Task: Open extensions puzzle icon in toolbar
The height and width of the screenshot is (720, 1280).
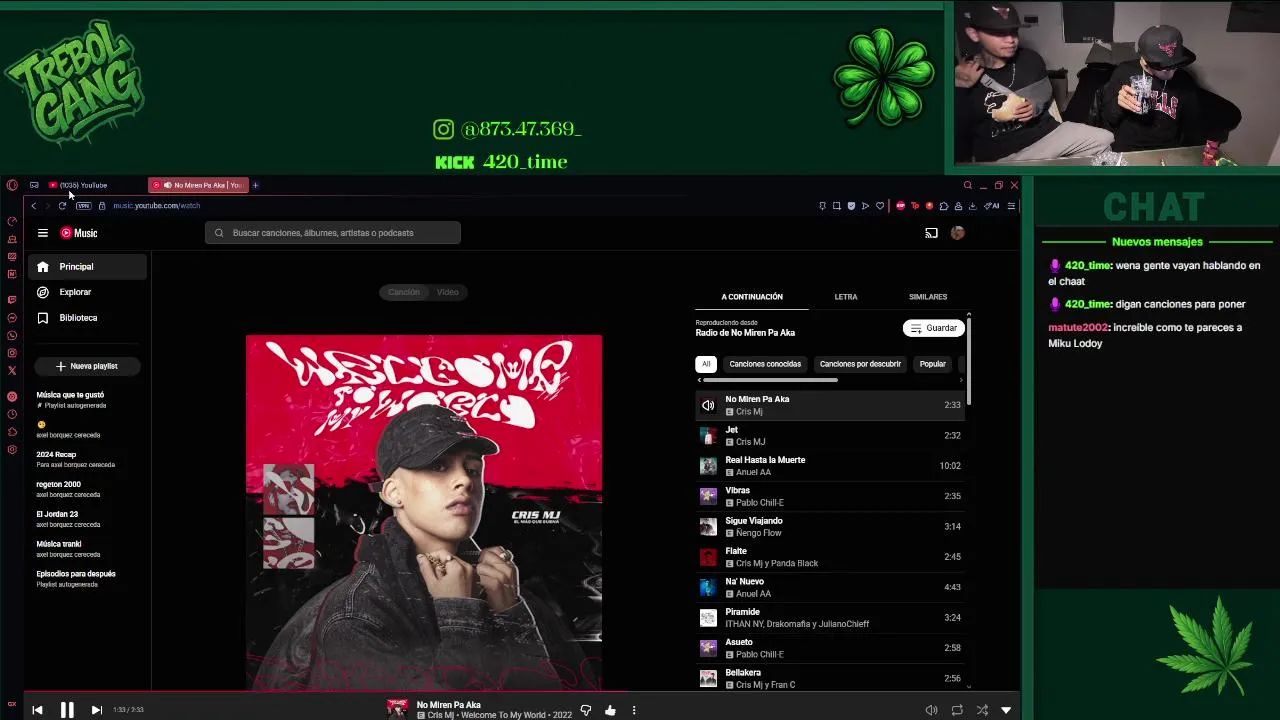Action: 943,206
